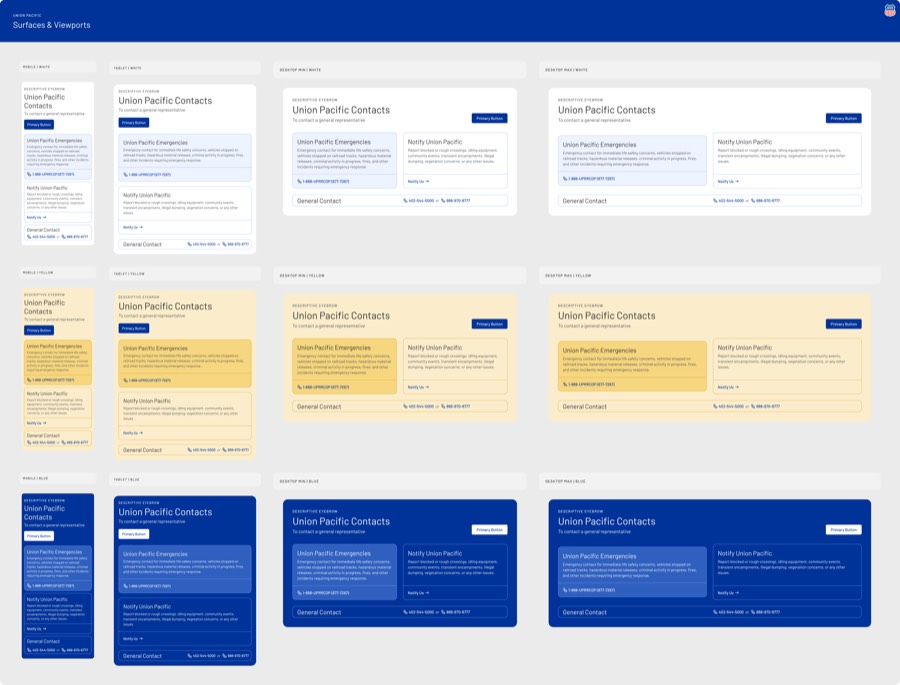
Task: Click the emergency phone icon in Desktop Min Yellow frame
Action: pos(300,387)
